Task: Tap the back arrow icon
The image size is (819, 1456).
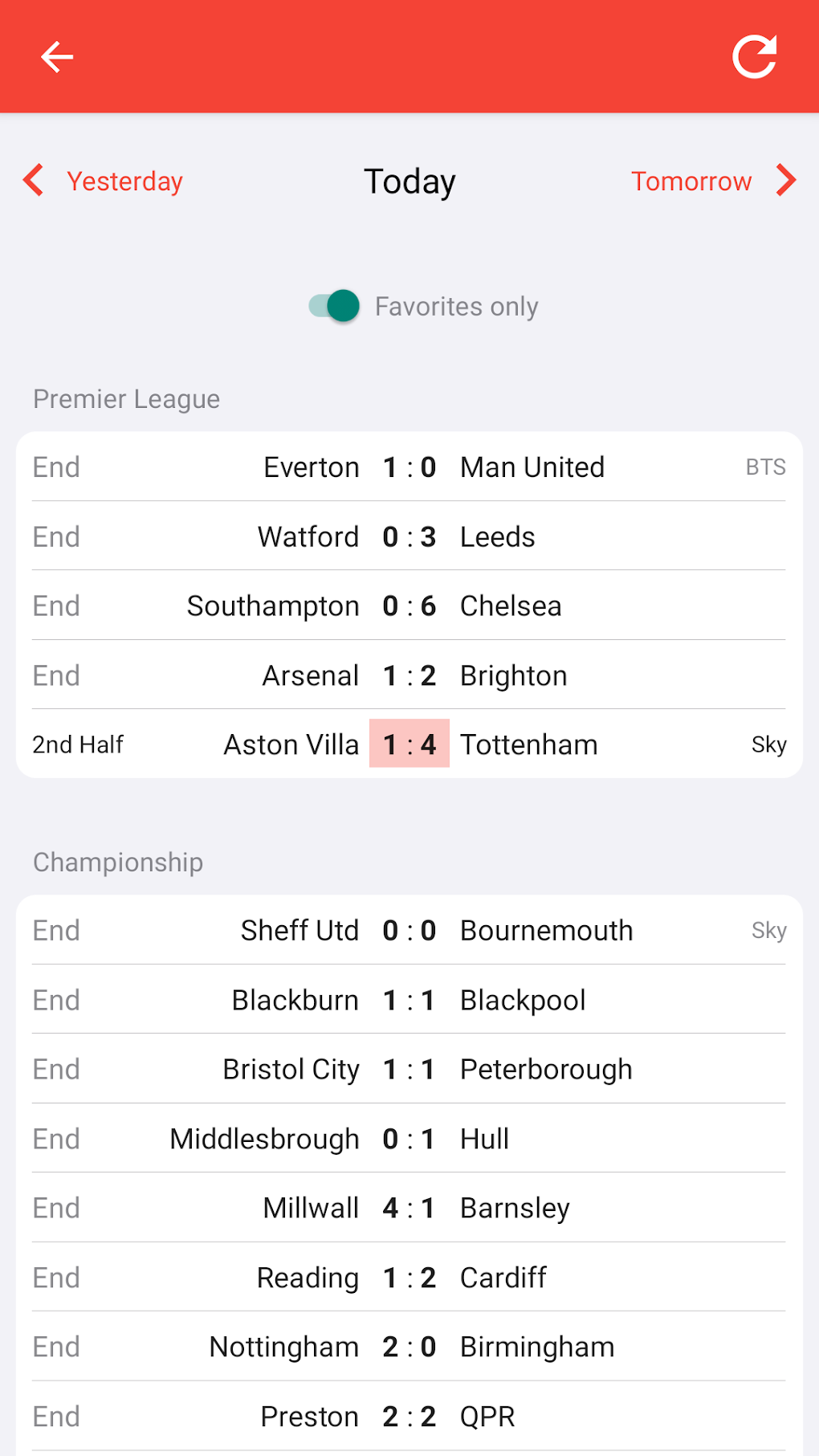Action: pos(57,57)
